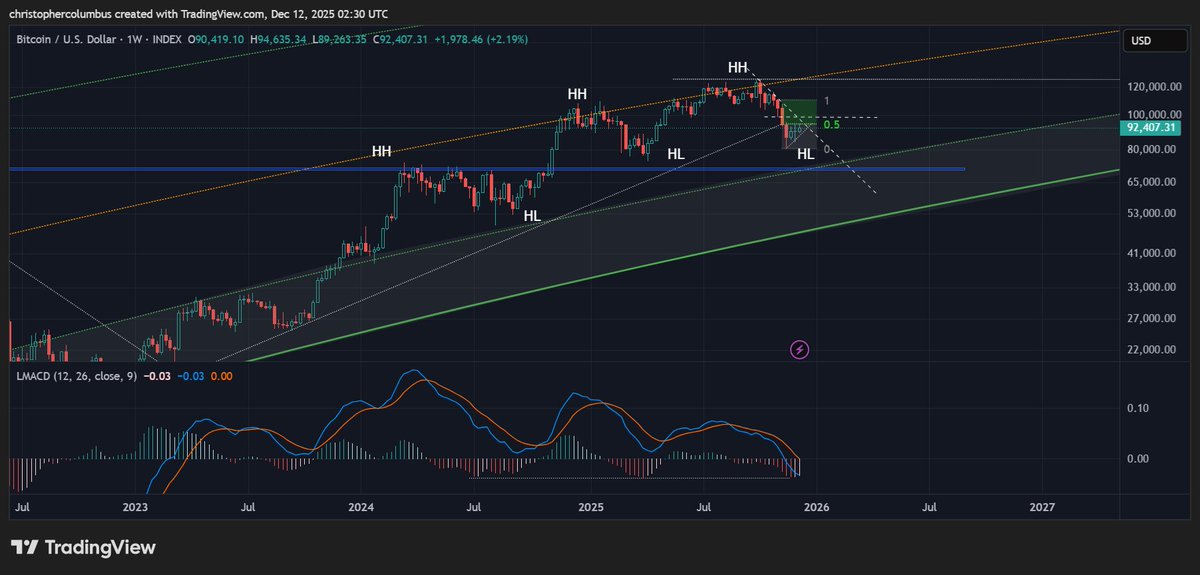Click the purple lightning bolt event icon
The width and height of the screenshot is (1200, 575).
point(799,349)
